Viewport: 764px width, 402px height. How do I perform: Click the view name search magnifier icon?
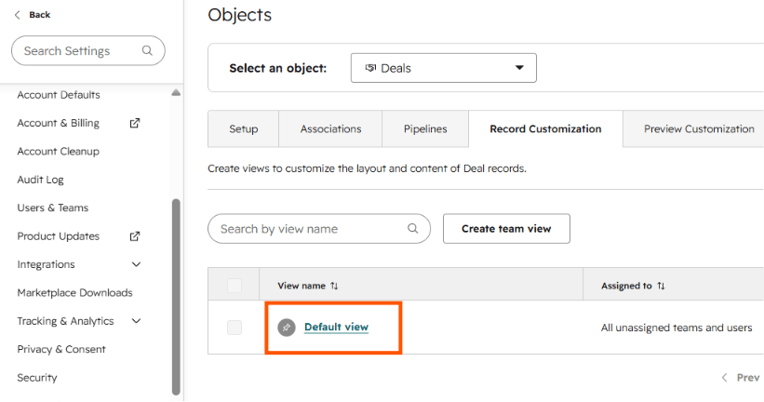click(413, 229)
